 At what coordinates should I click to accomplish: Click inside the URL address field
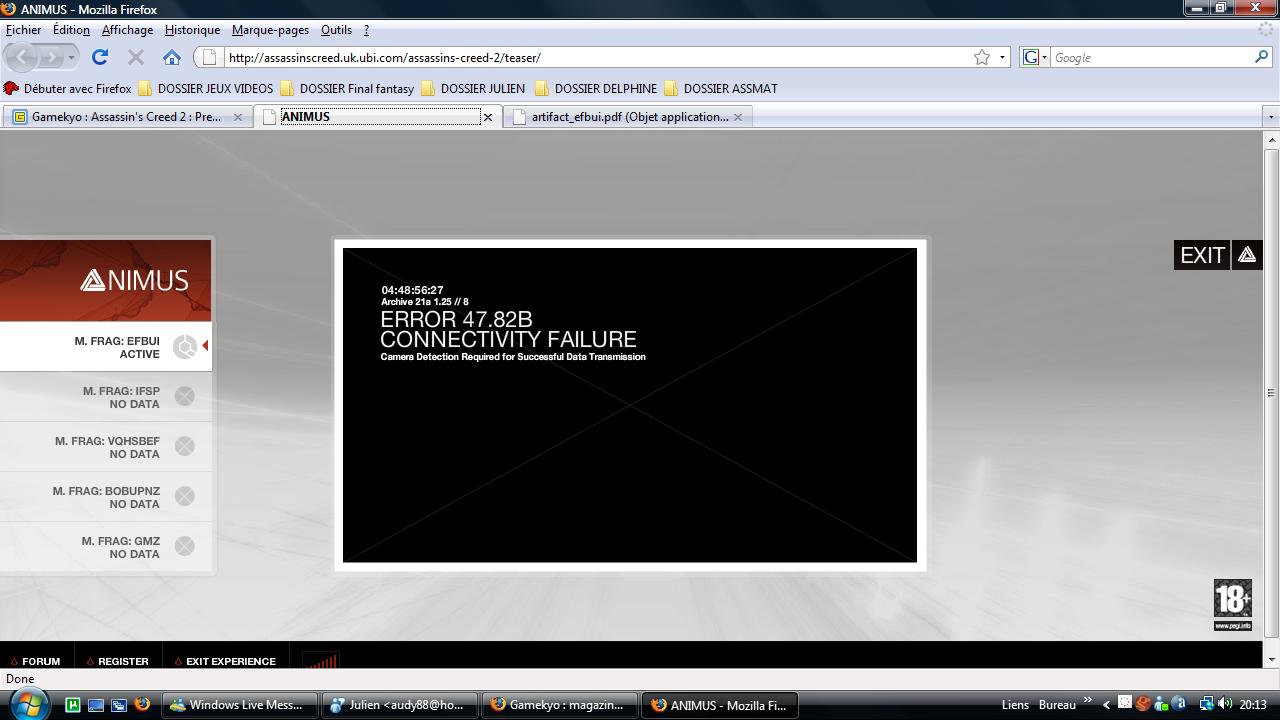coord(595,57)
